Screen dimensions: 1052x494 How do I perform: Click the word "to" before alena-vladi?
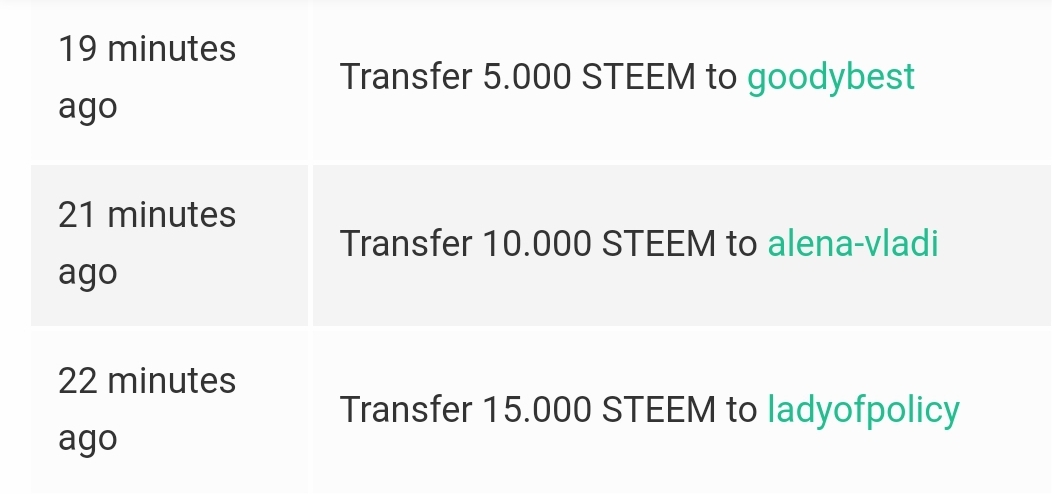pos(742,244)
